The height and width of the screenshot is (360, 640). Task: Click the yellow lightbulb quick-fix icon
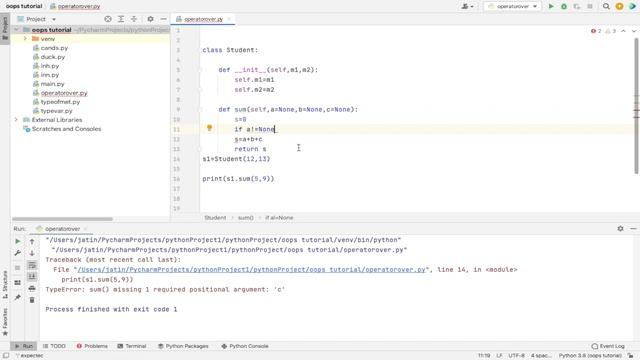tap(209, 128)
